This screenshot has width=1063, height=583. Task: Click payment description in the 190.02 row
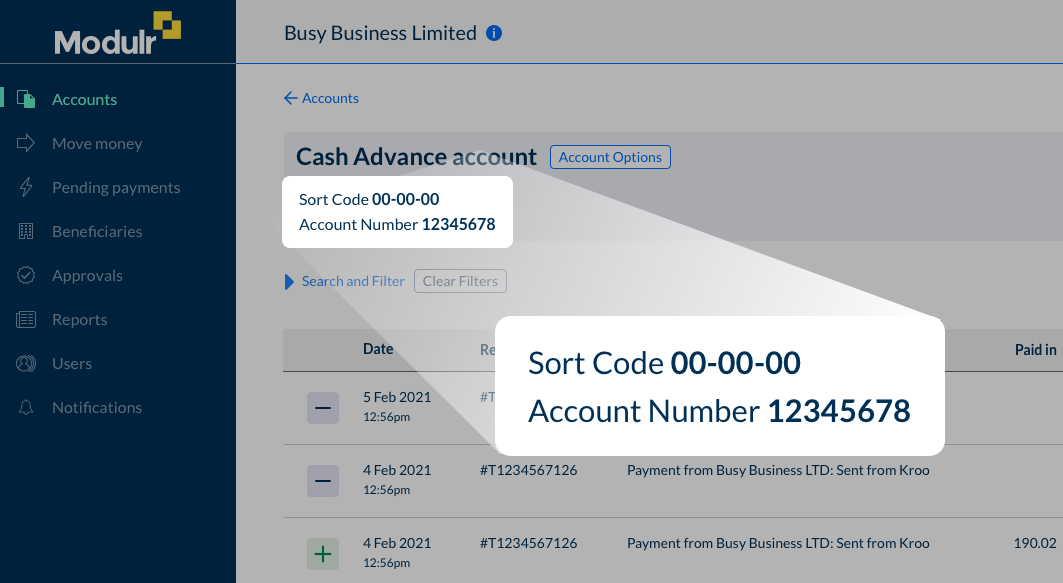[x=778, y=543]
